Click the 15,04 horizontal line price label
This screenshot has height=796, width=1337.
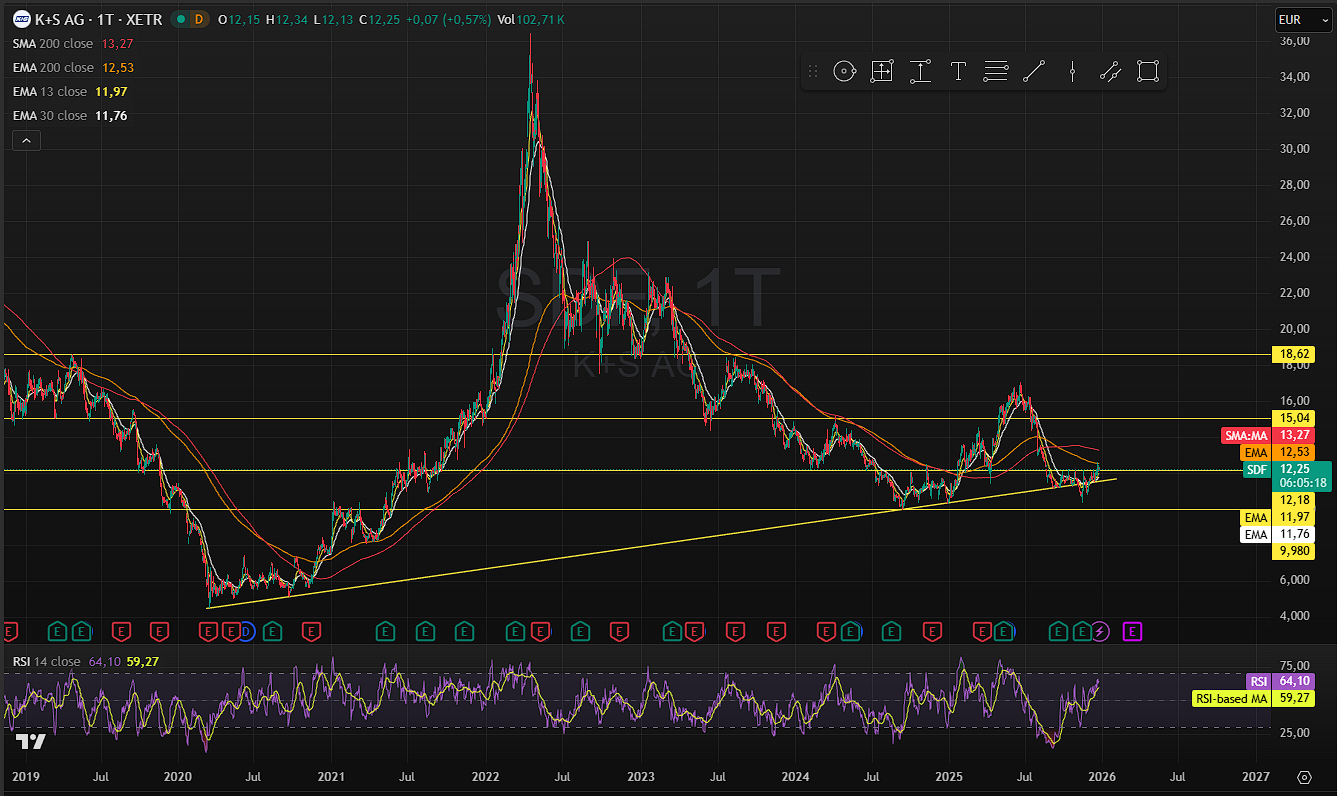[1294, 417]
